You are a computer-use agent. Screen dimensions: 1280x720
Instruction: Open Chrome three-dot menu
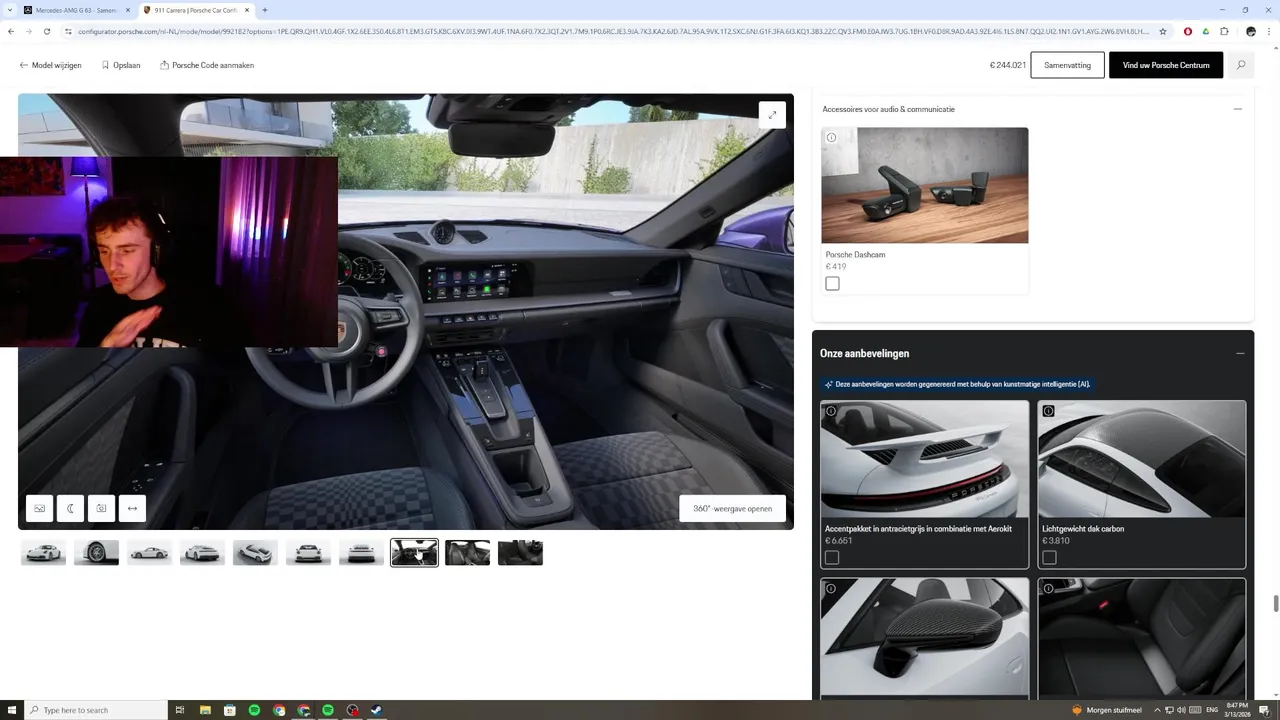[x=1269, y=31]
